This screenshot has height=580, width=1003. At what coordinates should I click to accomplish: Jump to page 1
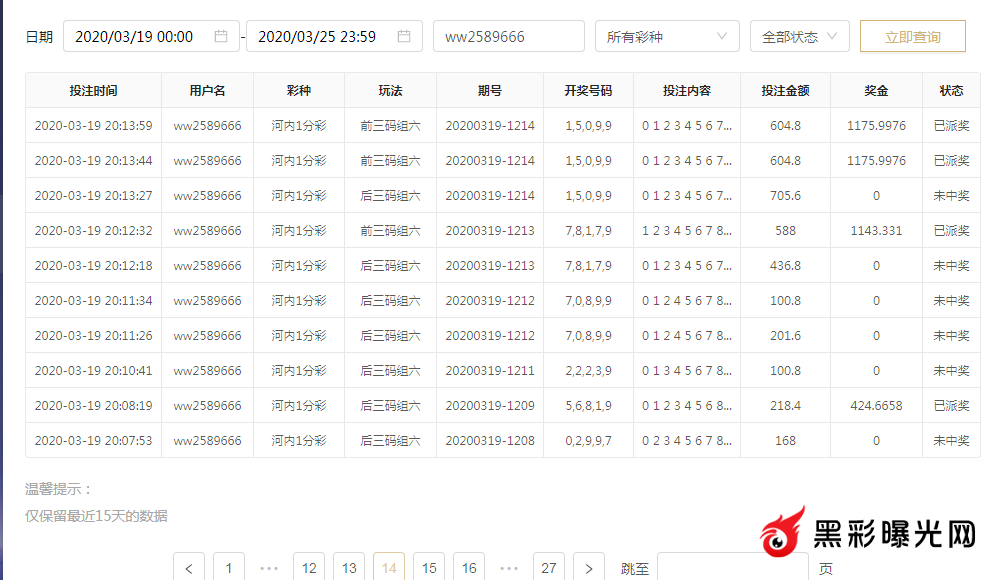pos(229,567)
